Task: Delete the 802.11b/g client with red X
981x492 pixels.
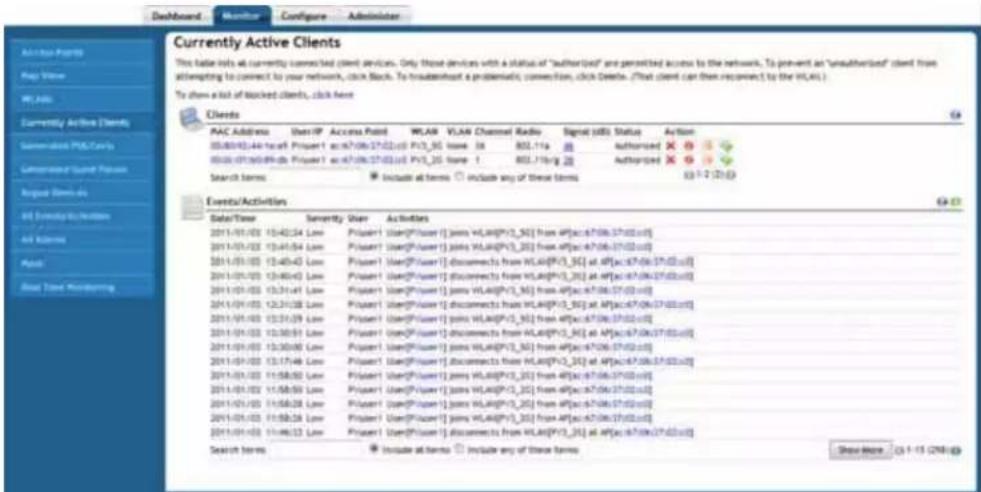Action: 671,160
